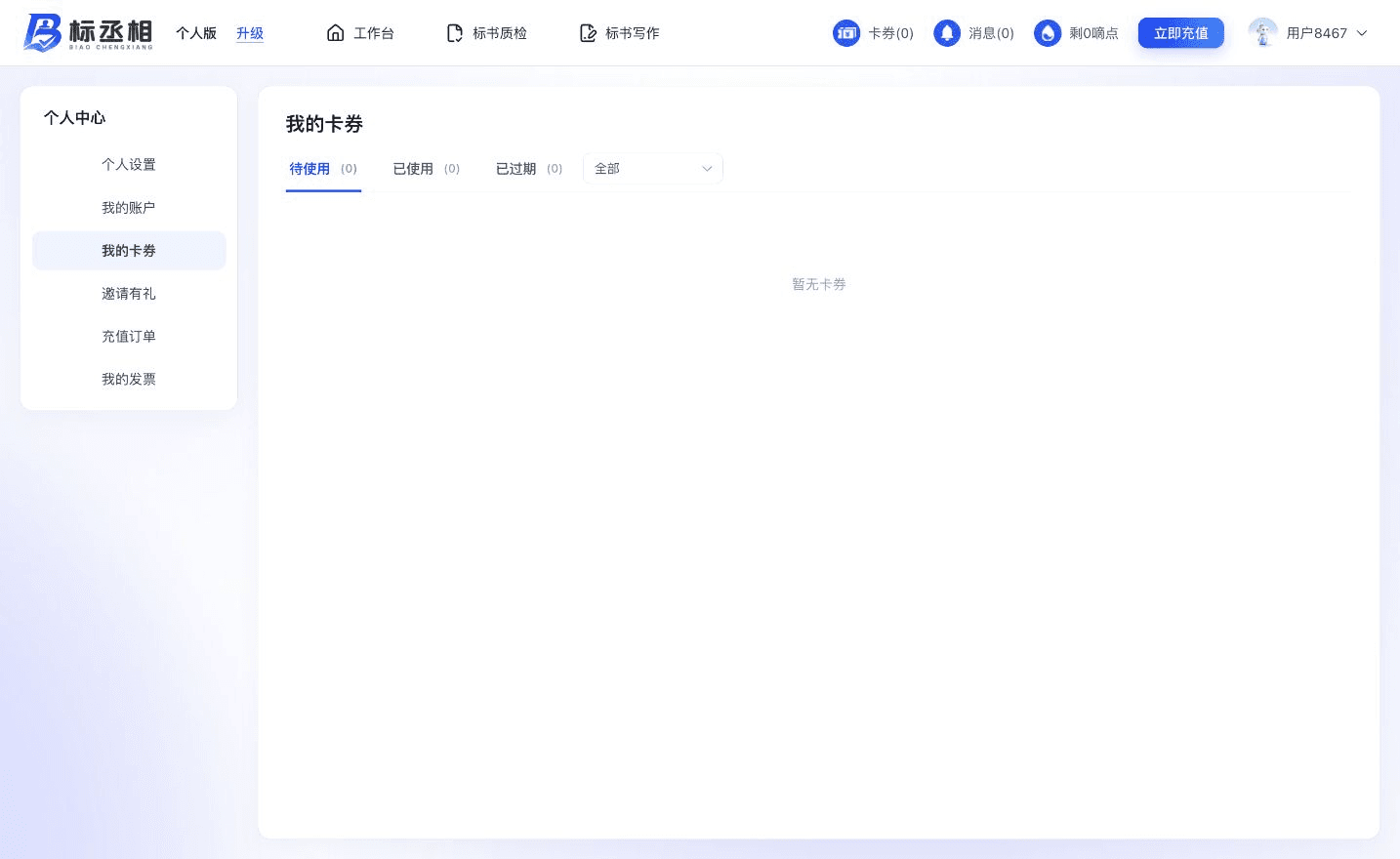The image size is (1400, 859).
Task: Click the 用户8467 username
Action: click(1316, 33)
